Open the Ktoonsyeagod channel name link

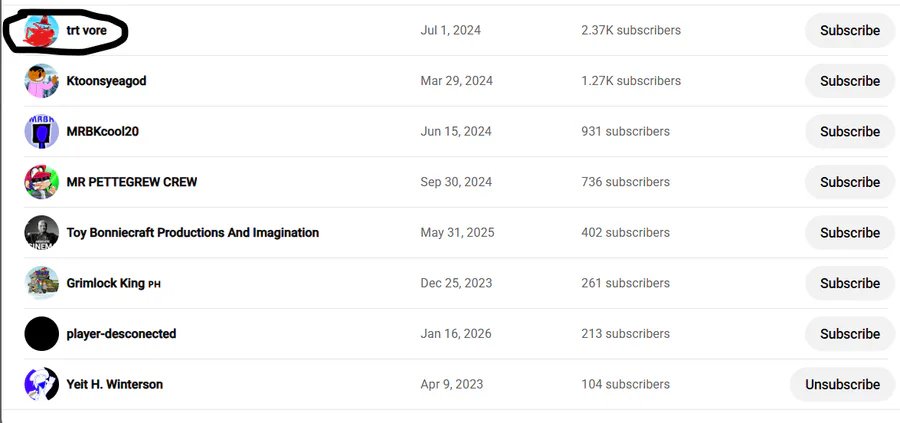(x=106, y=81)
